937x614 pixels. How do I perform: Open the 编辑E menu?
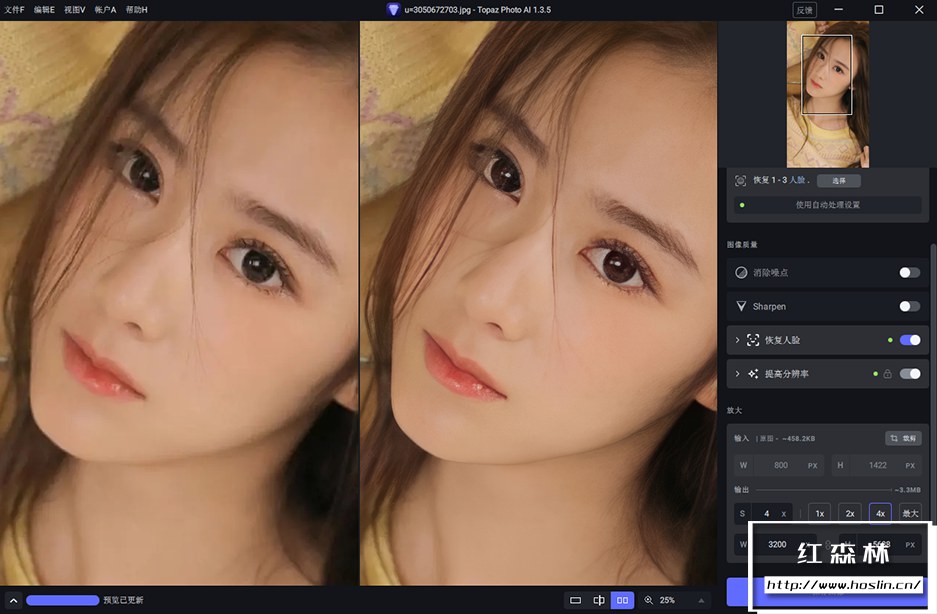(x=44, y=10)
